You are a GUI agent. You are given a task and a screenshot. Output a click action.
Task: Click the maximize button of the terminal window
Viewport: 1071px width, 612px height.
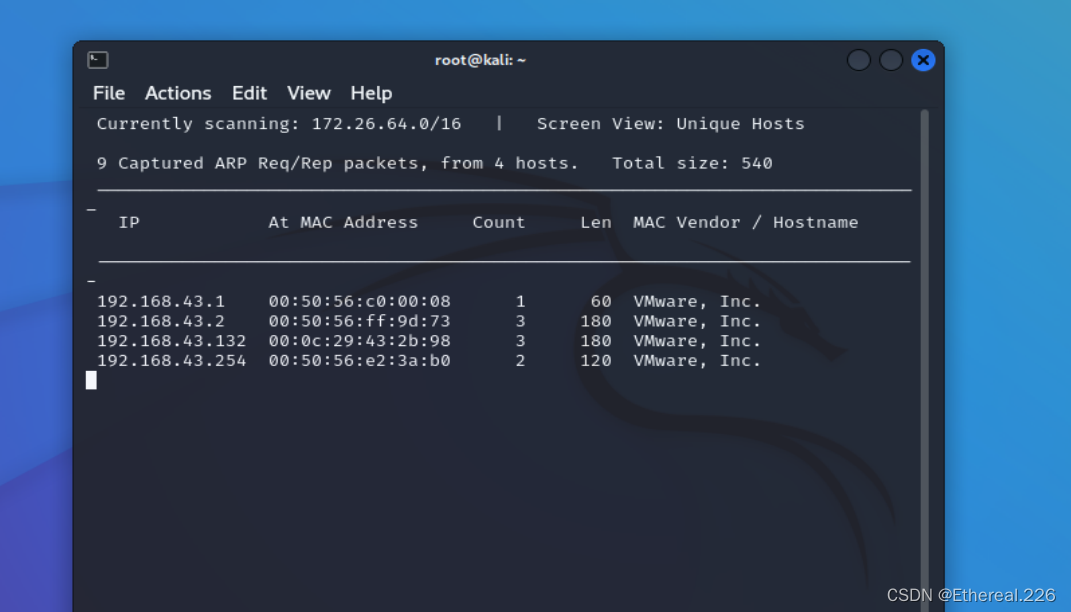890,59
